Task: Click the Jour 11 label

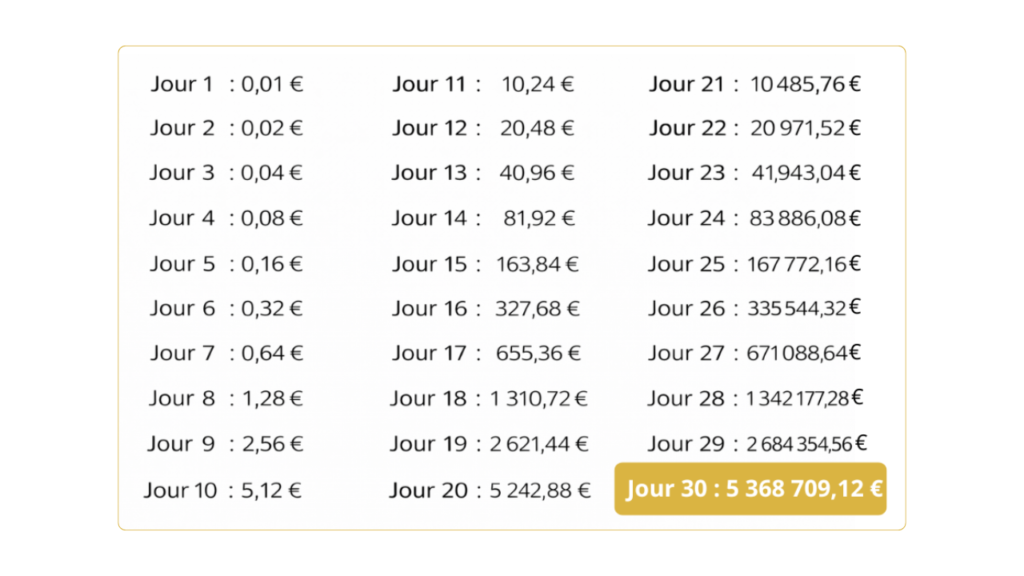Action: point(429,84)
